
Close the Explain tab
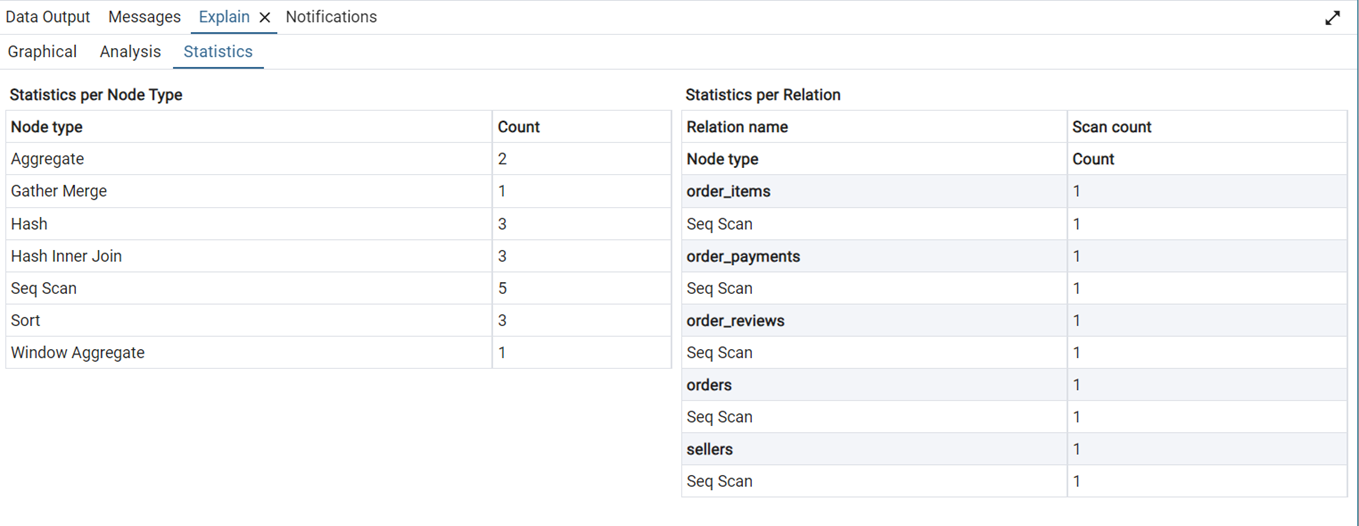coord(265,18)
